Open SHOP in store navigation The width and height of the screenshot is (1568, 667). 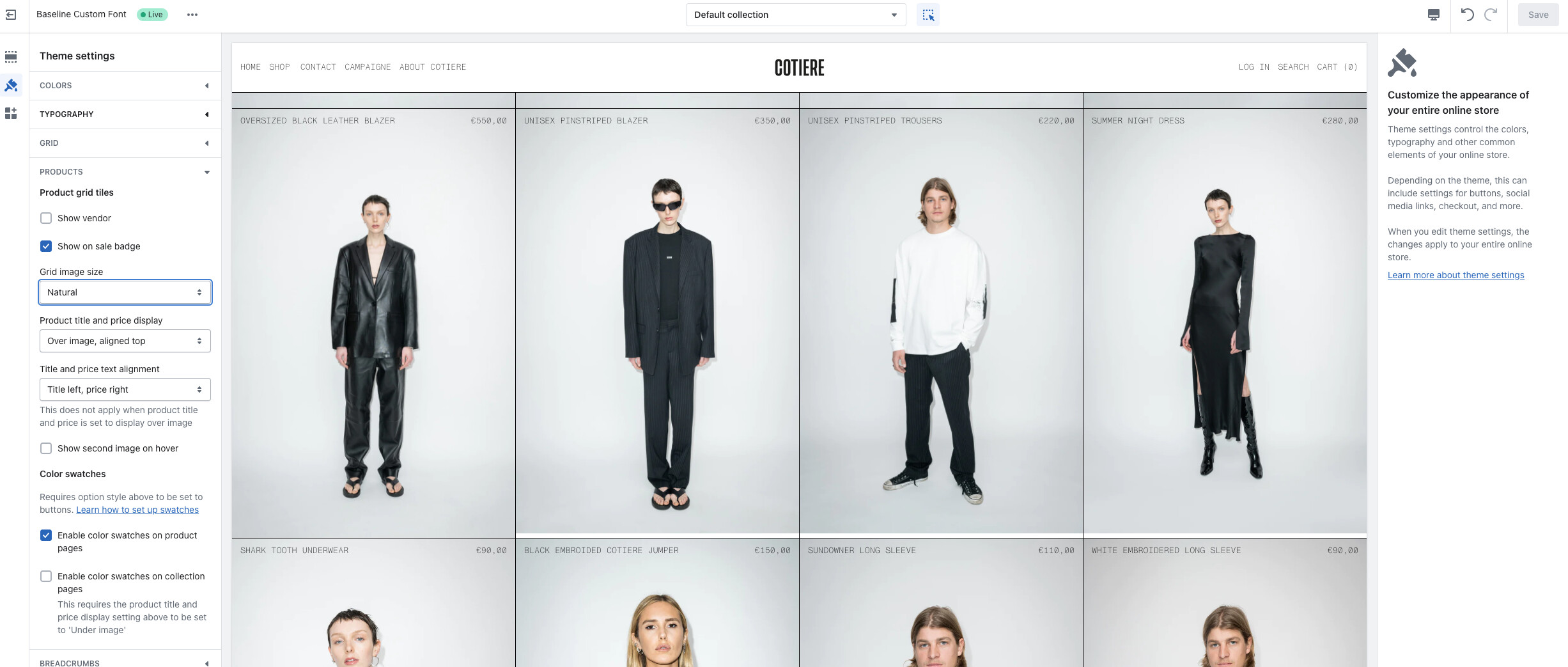click(279, 67)
